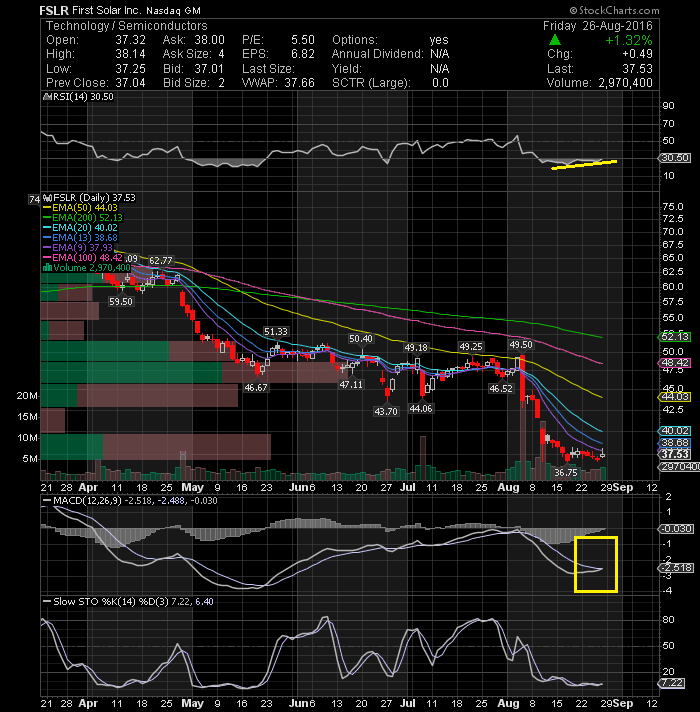
Task: Click the Chg value +0.49
Action: click(637, 54)
